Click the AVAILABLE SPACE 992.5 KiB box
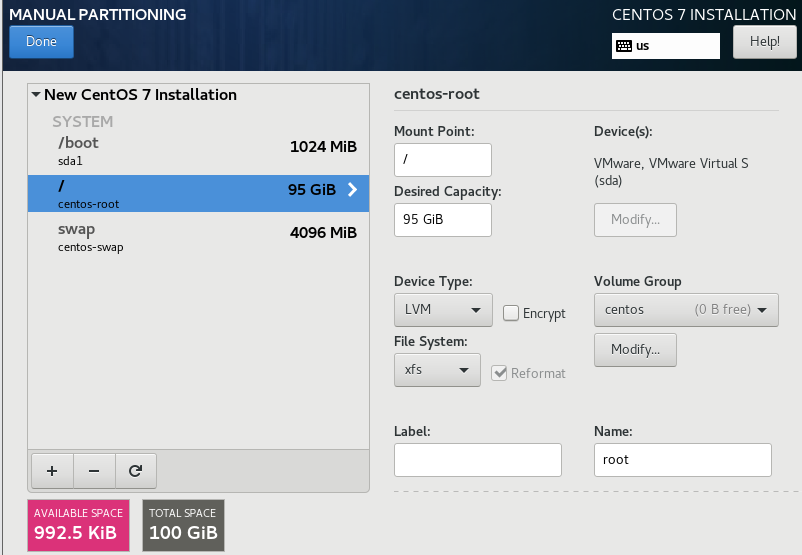Screen dimensions: 802x555 (78, 525)
